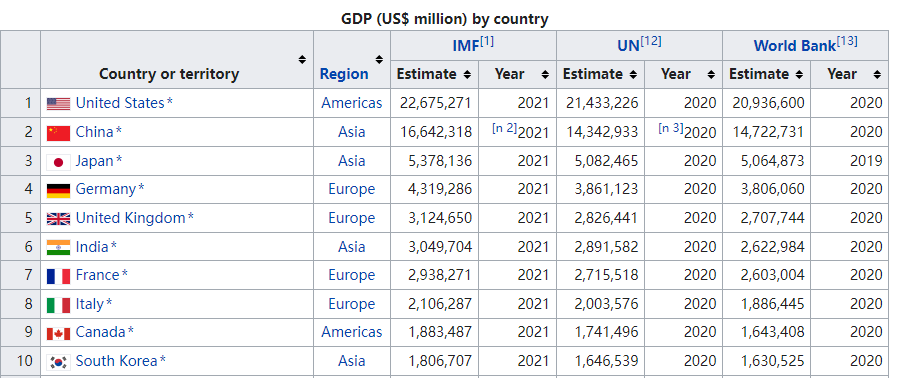The image size is (898, 378).
Task: Click the United States flag icon
Action: coord(58,104)
